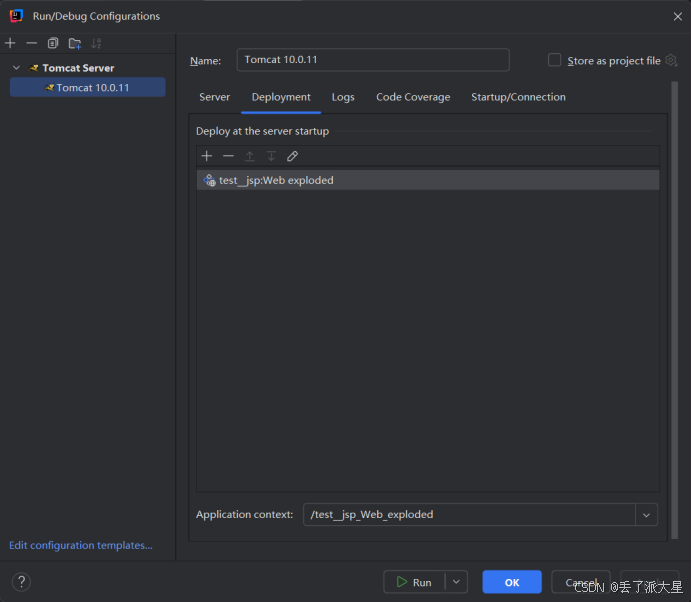Switch to the Server tab
The image size is (692, 602).
click(214, 97)
